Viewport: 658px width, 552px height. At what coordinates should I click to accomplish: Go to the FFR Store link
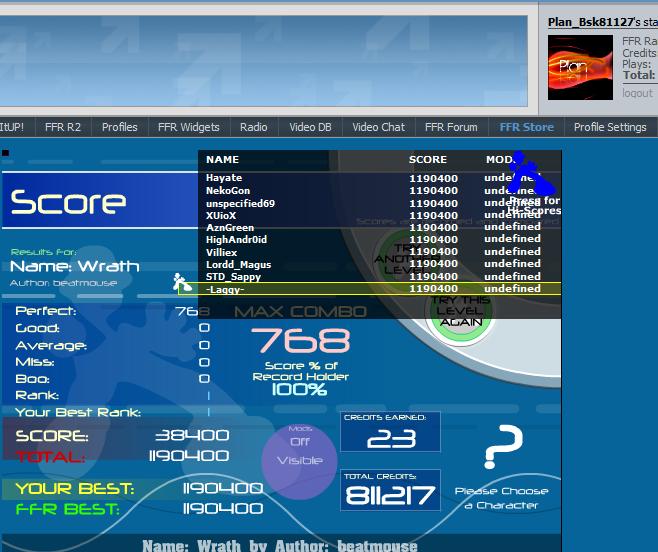point(527,127)
